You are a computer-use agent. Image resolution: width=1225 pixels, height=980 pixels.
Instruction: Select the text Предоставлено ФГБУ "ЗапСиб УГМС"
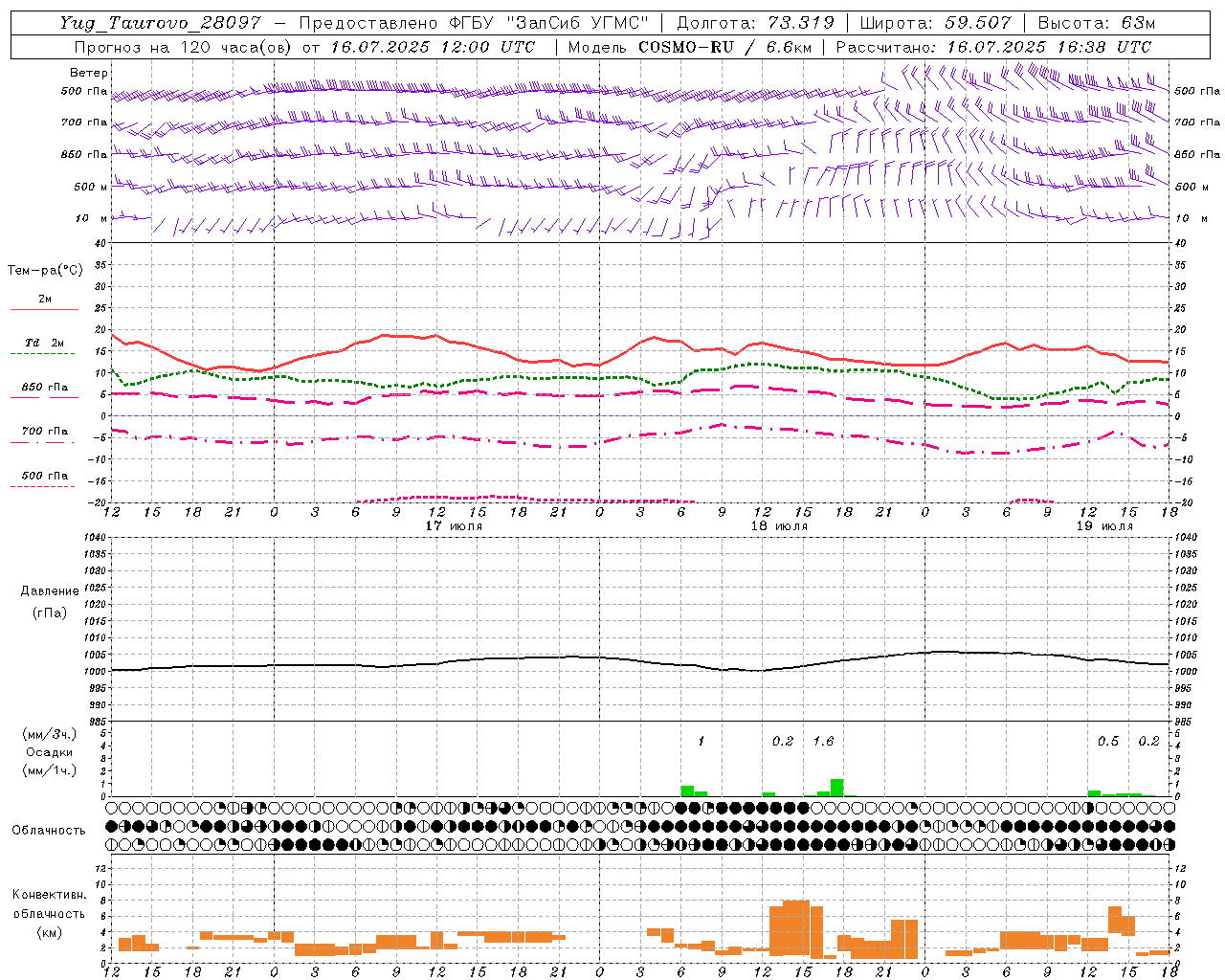[475, 23]
